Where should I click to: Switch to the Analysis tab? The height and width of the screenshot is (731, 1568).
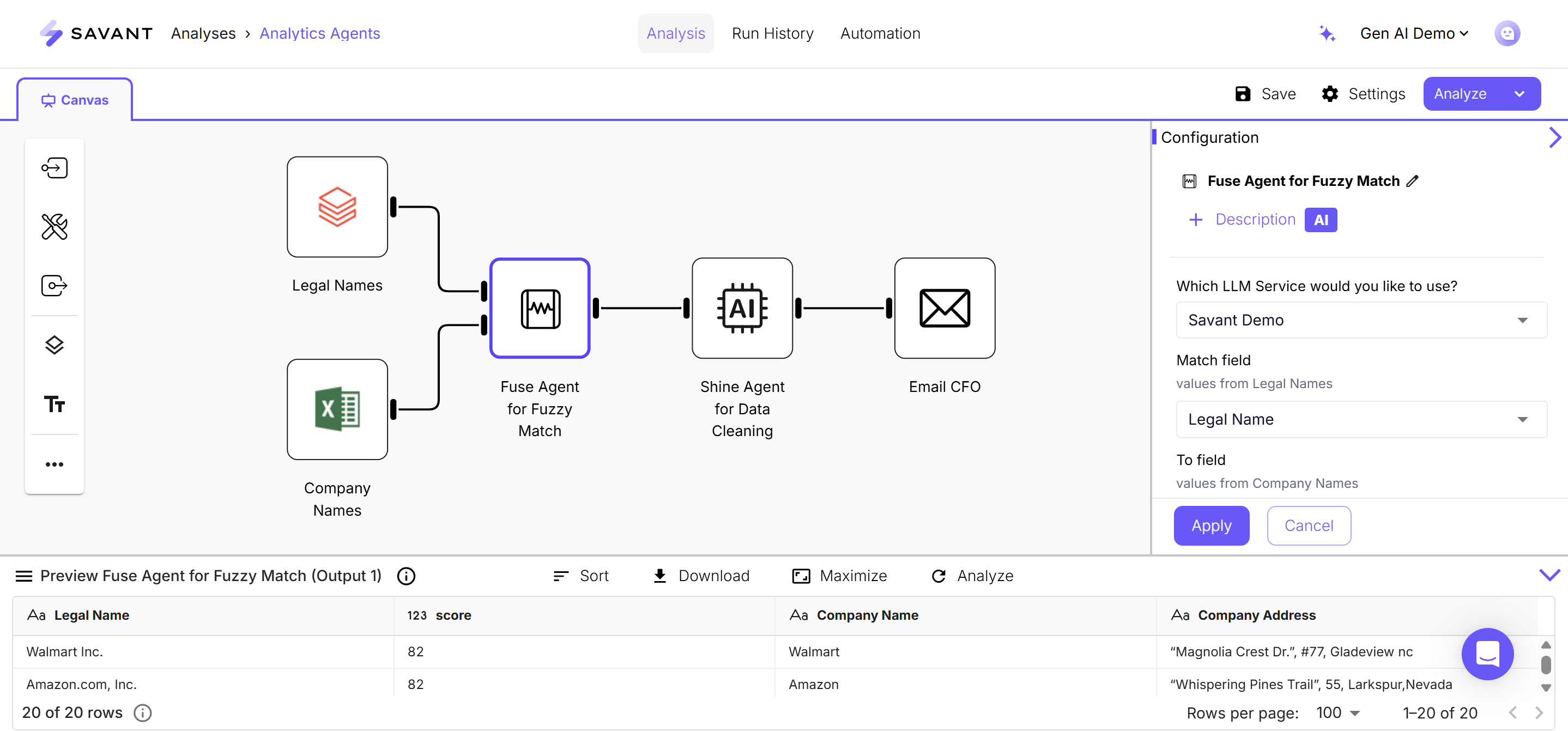click(x=676, y=33)
